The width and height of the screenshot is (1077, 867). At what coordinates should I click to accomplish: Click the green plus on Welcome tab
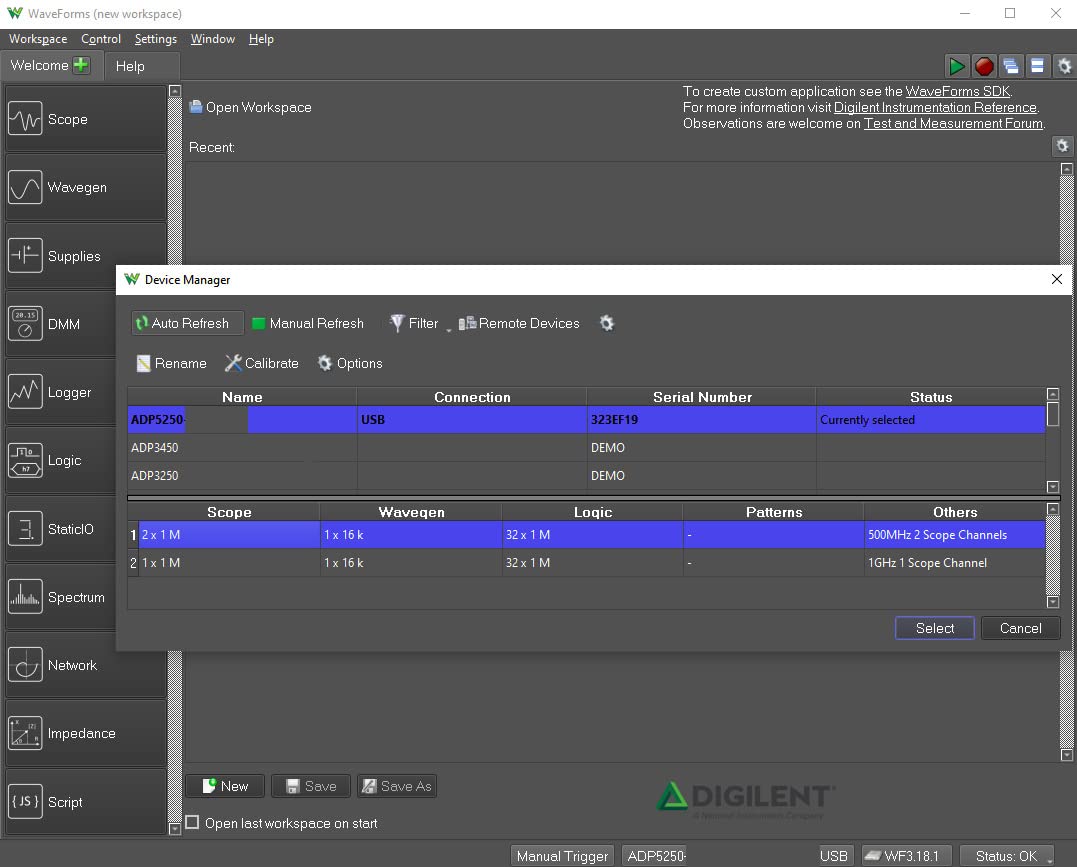point(81,65)
